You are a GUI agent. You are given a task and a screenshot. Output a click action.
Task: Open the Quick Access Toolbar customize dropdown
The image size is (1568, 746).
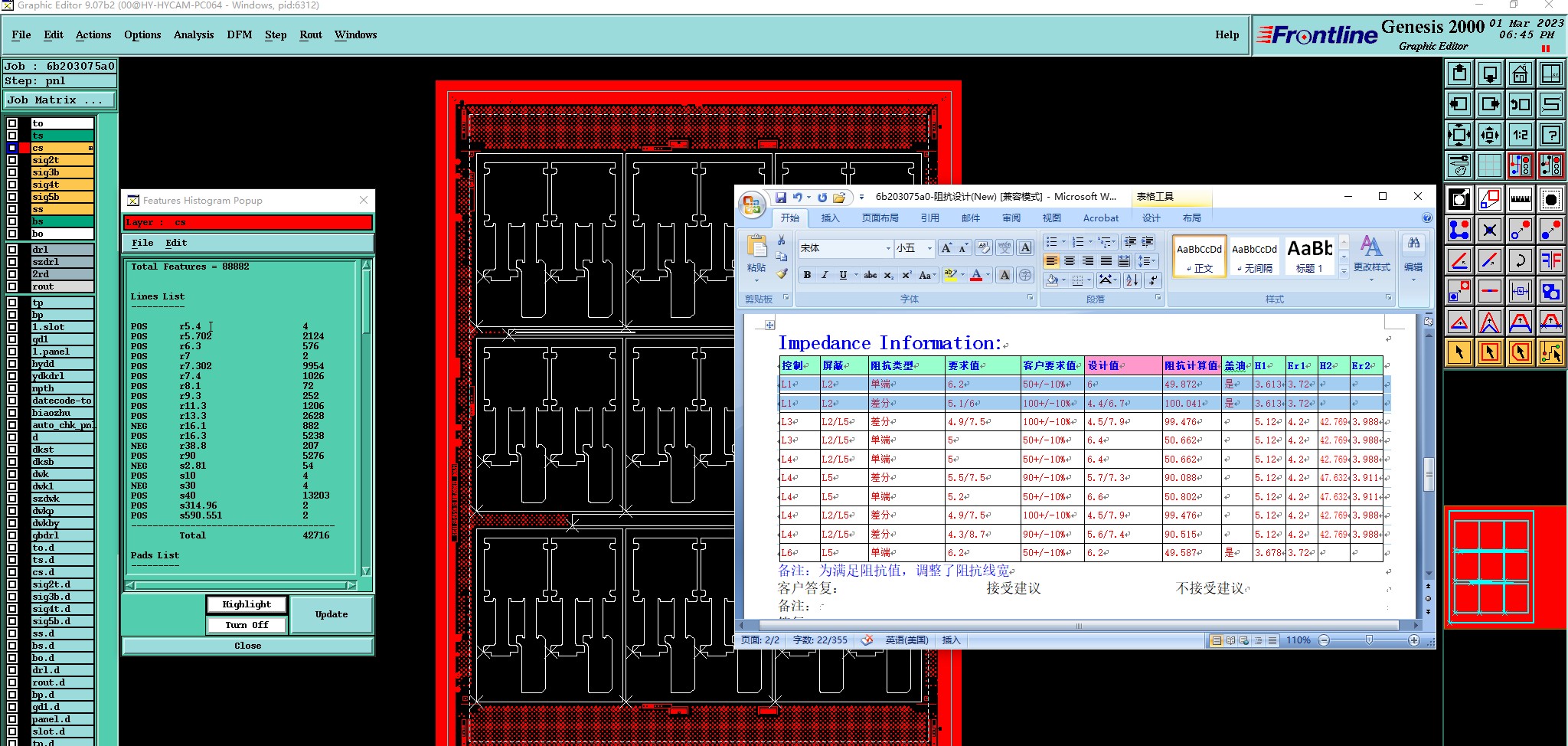tap(861, 198)
